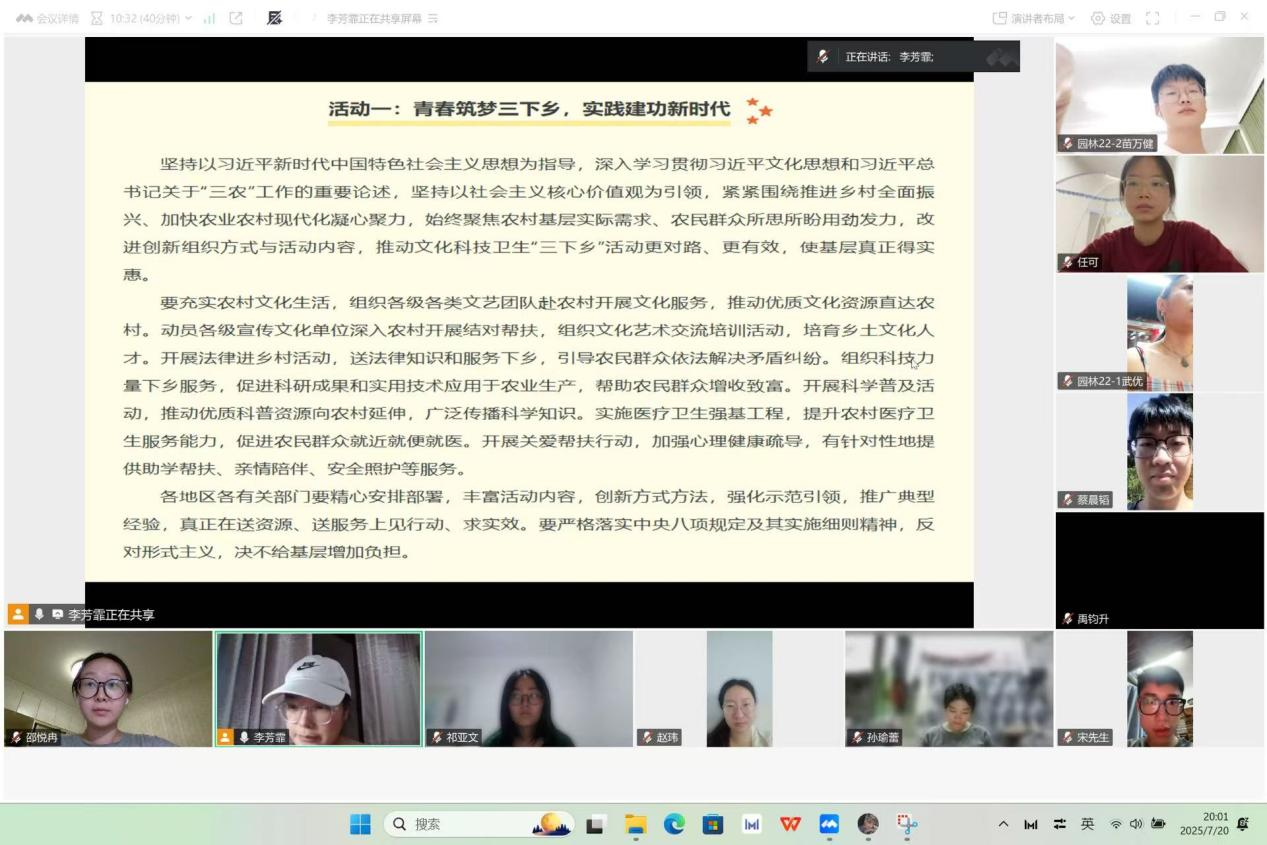Image resolution: width=1267 pixels, height=845 pixels.
Task: Switch input method via 英 indicator
Action: (x=1087, y=824)
